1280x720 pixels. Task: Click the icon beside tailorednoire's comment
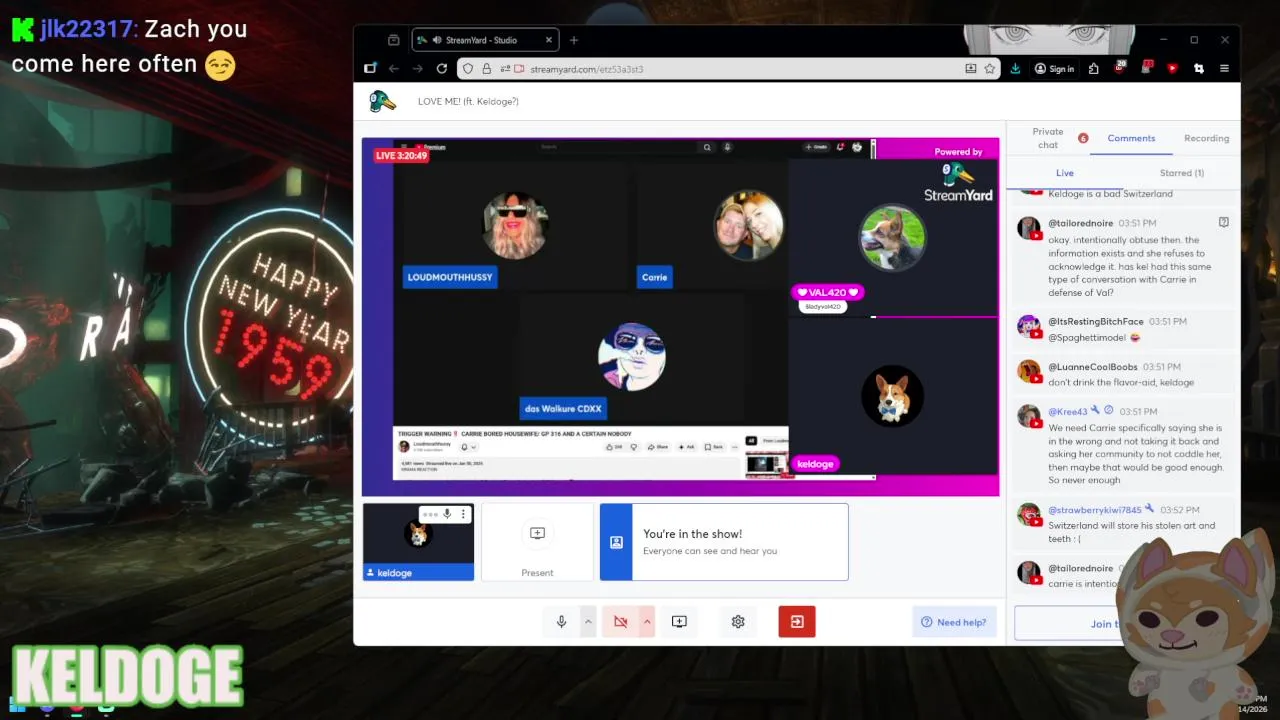tap(1224, 222)
